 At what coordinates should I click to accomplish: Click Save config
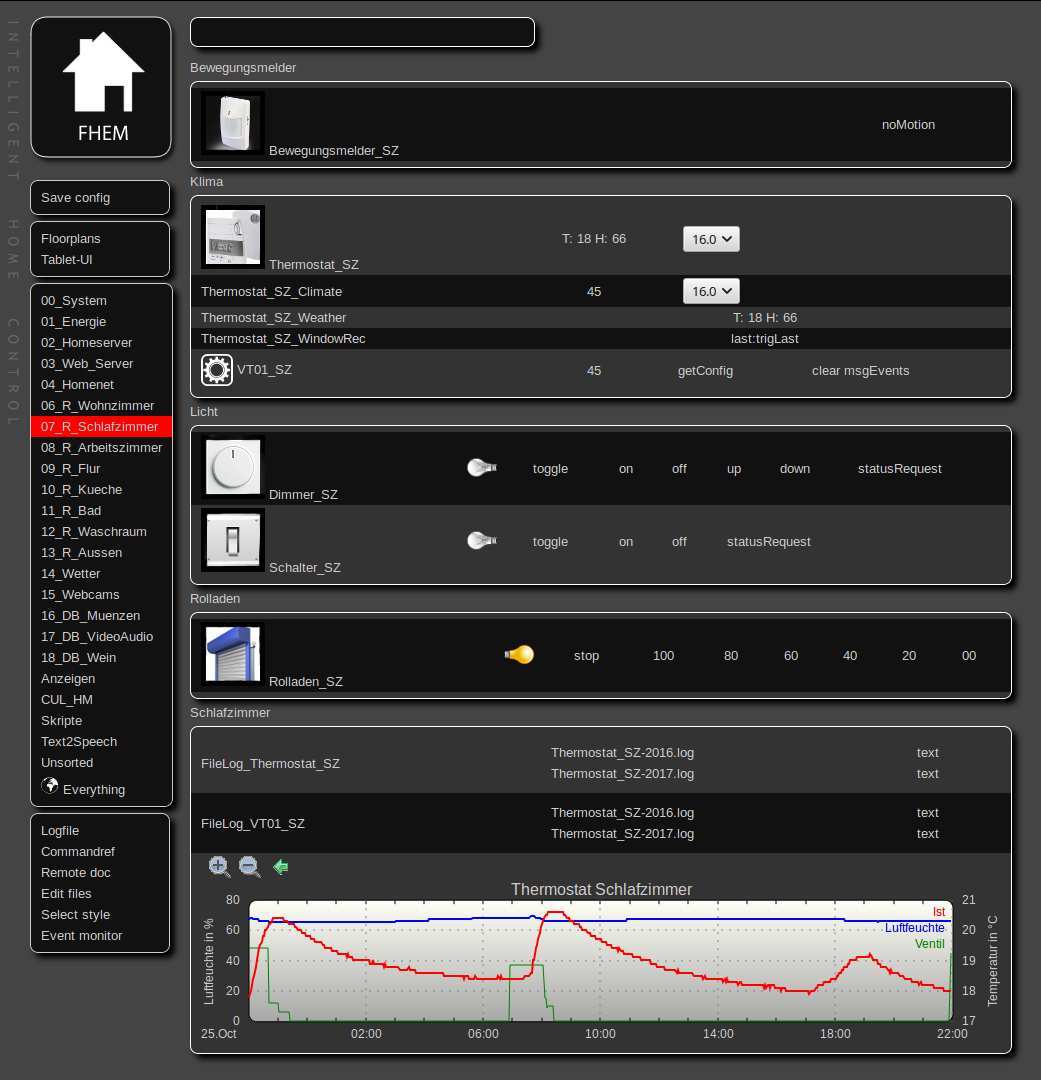76,198
